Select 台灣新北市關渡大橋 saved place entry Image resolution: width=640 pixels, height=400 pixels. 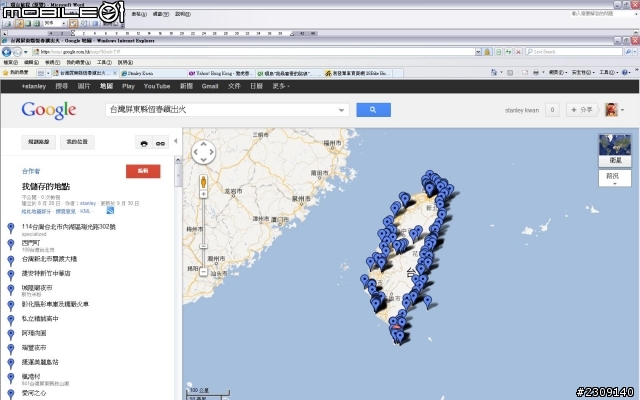point(49,259)
